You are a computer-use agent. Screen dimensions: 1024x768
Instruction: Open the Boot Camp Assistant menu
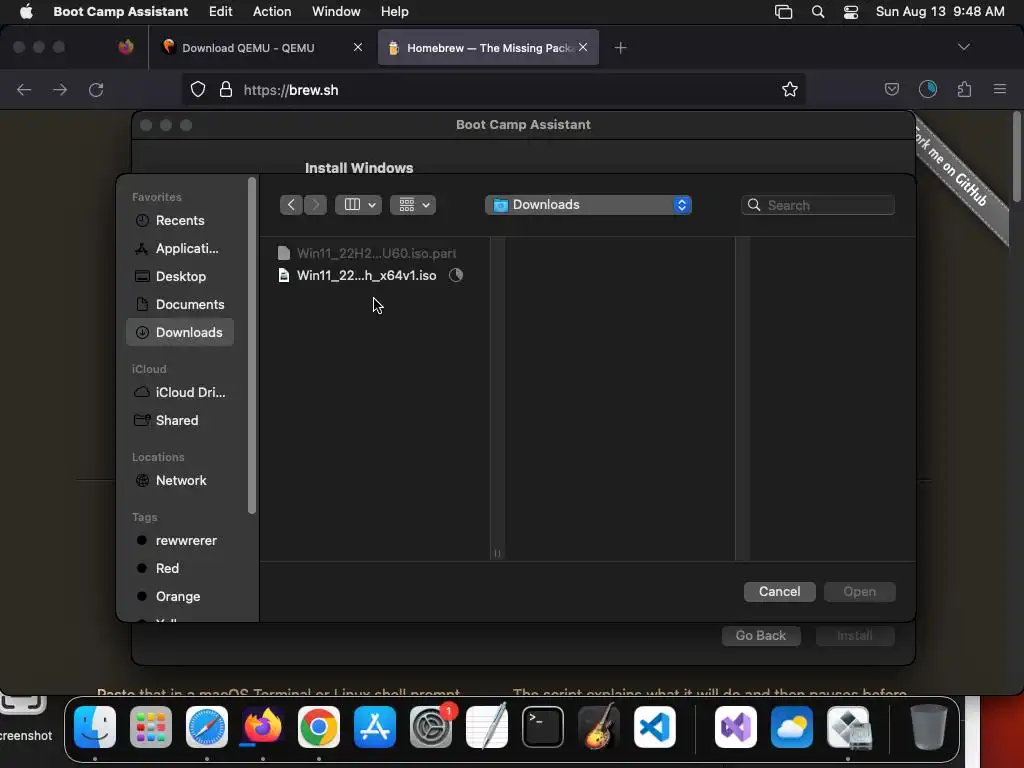[120, 12]
